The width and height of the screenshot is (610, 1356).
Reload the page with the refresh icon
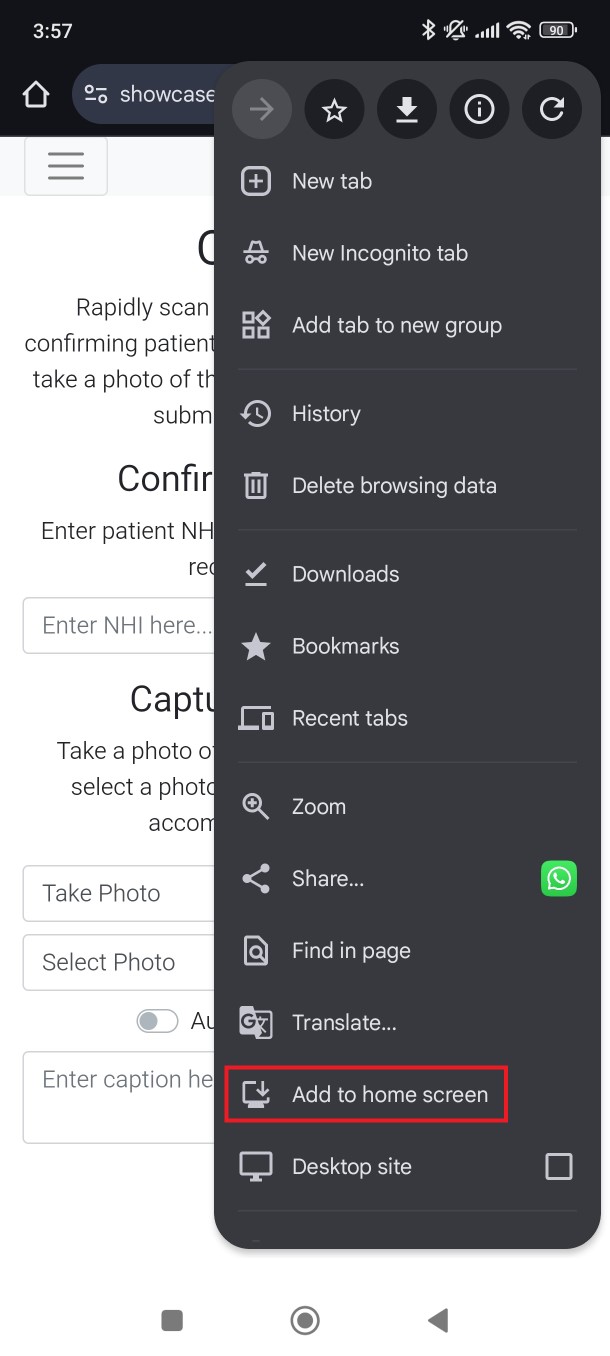tap(552, 110)
